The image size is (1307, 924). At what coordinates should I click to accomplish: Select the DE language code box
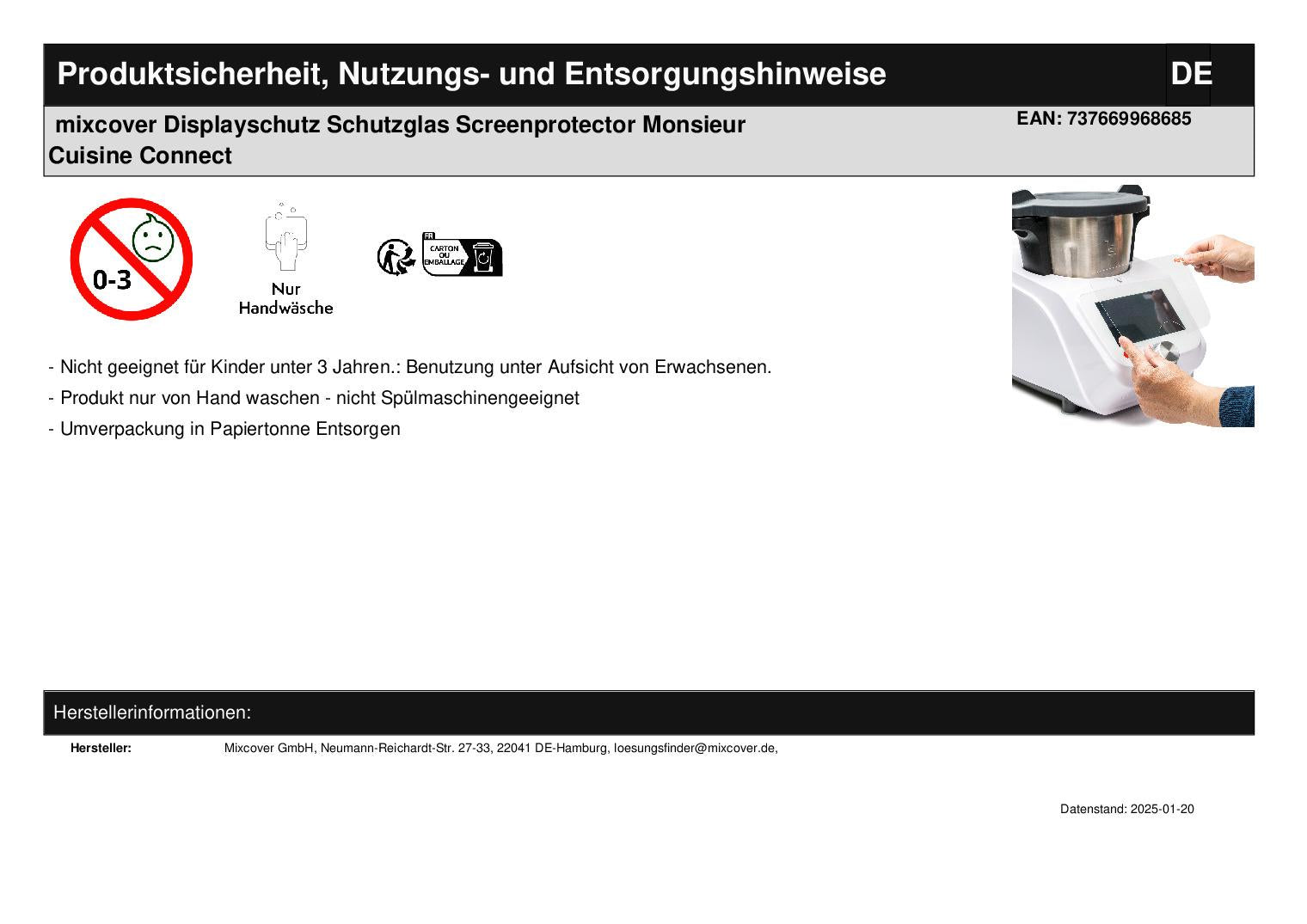click(x=1189, y=74)
